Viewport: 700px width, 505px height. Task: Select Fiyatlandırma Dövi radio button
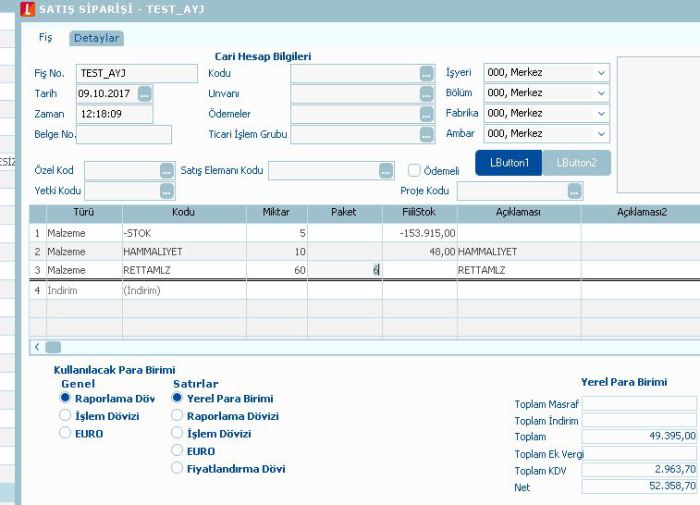[177, 467]
